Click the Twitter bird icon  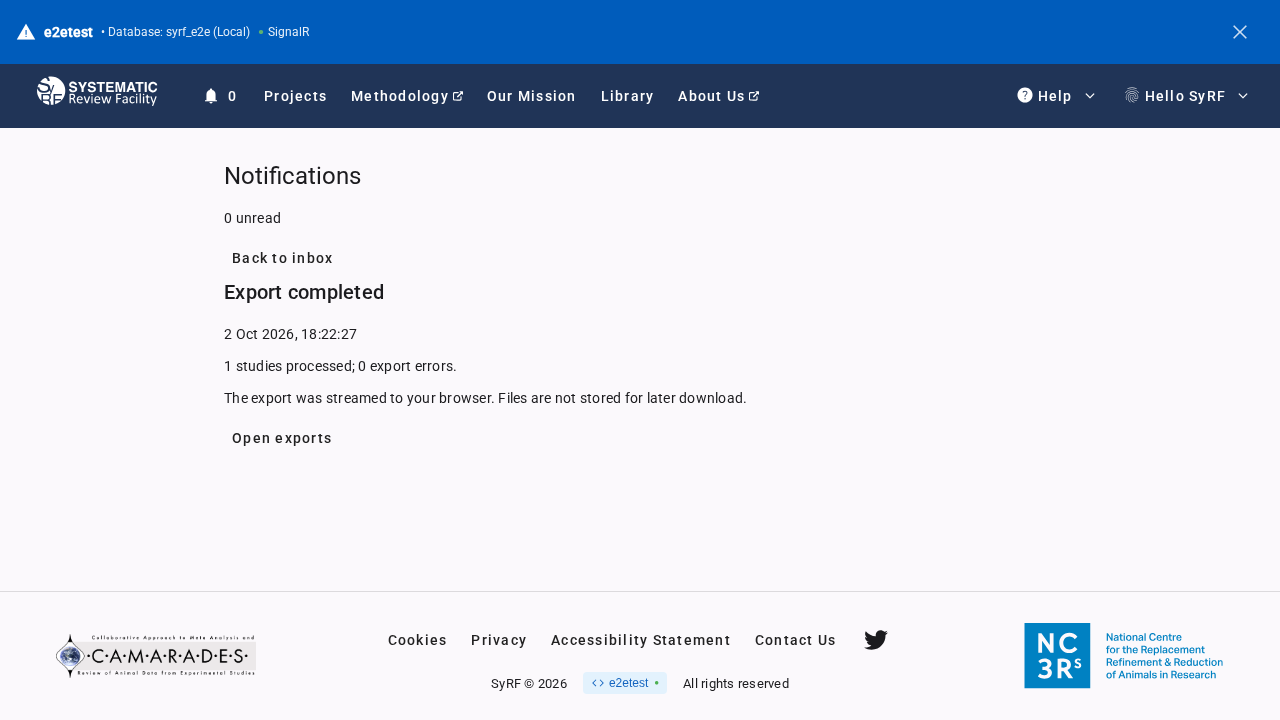876,640
